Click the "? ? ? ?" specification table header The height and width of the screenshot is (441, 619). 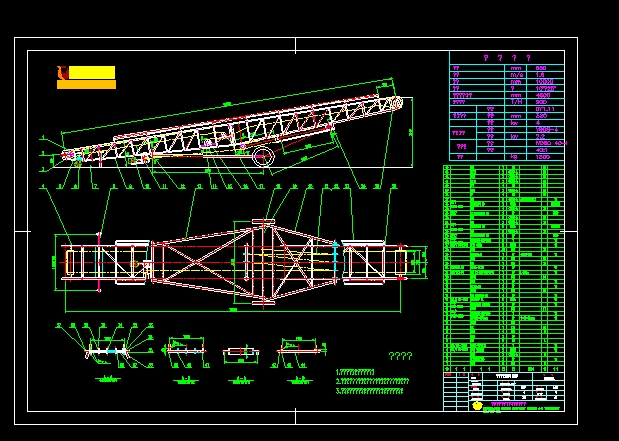point(507,58)
